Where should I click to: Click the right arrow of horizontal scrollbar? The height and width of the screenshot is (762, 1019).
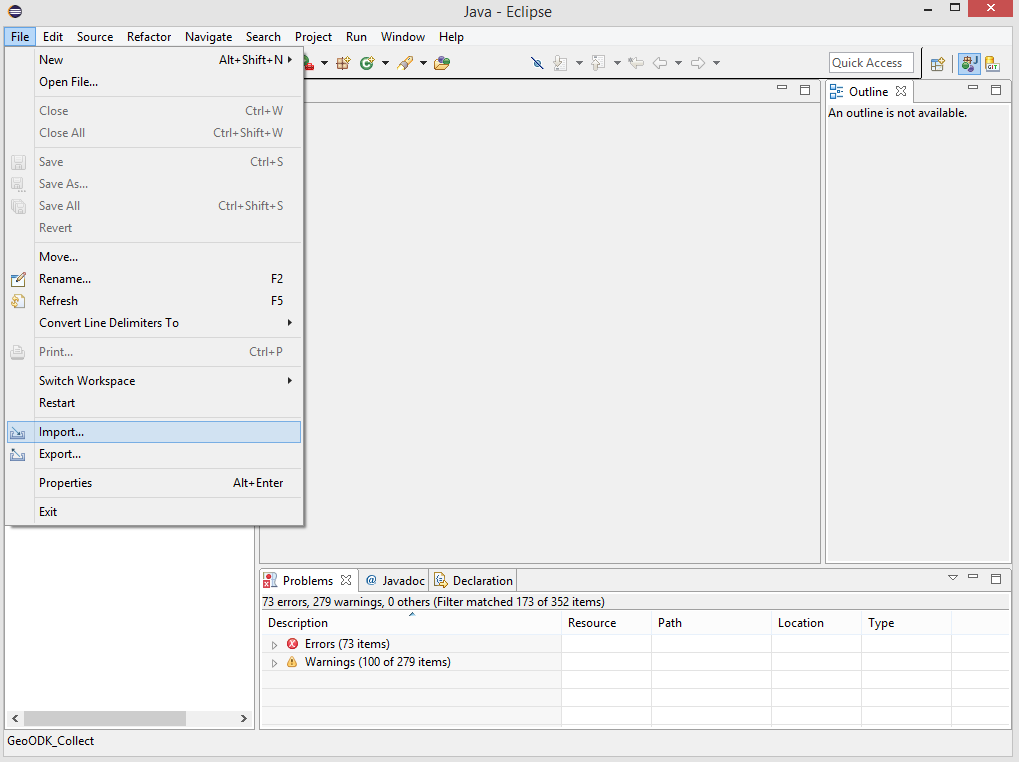coord(244,718)
